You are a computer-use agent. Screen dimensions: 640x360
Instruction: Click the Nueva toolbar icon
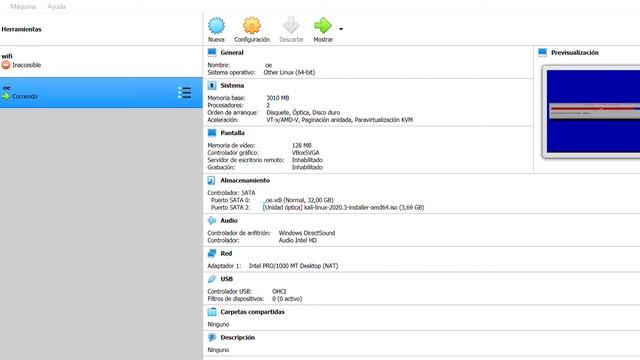coord(216,25)
